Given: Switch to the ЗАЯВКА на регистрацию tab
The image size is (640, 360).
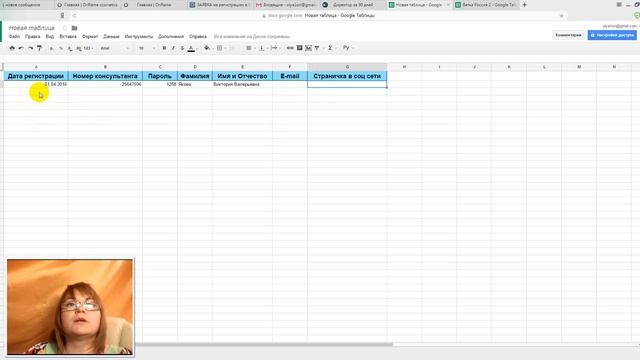Looking at the screenshot, I should (220, 5).
